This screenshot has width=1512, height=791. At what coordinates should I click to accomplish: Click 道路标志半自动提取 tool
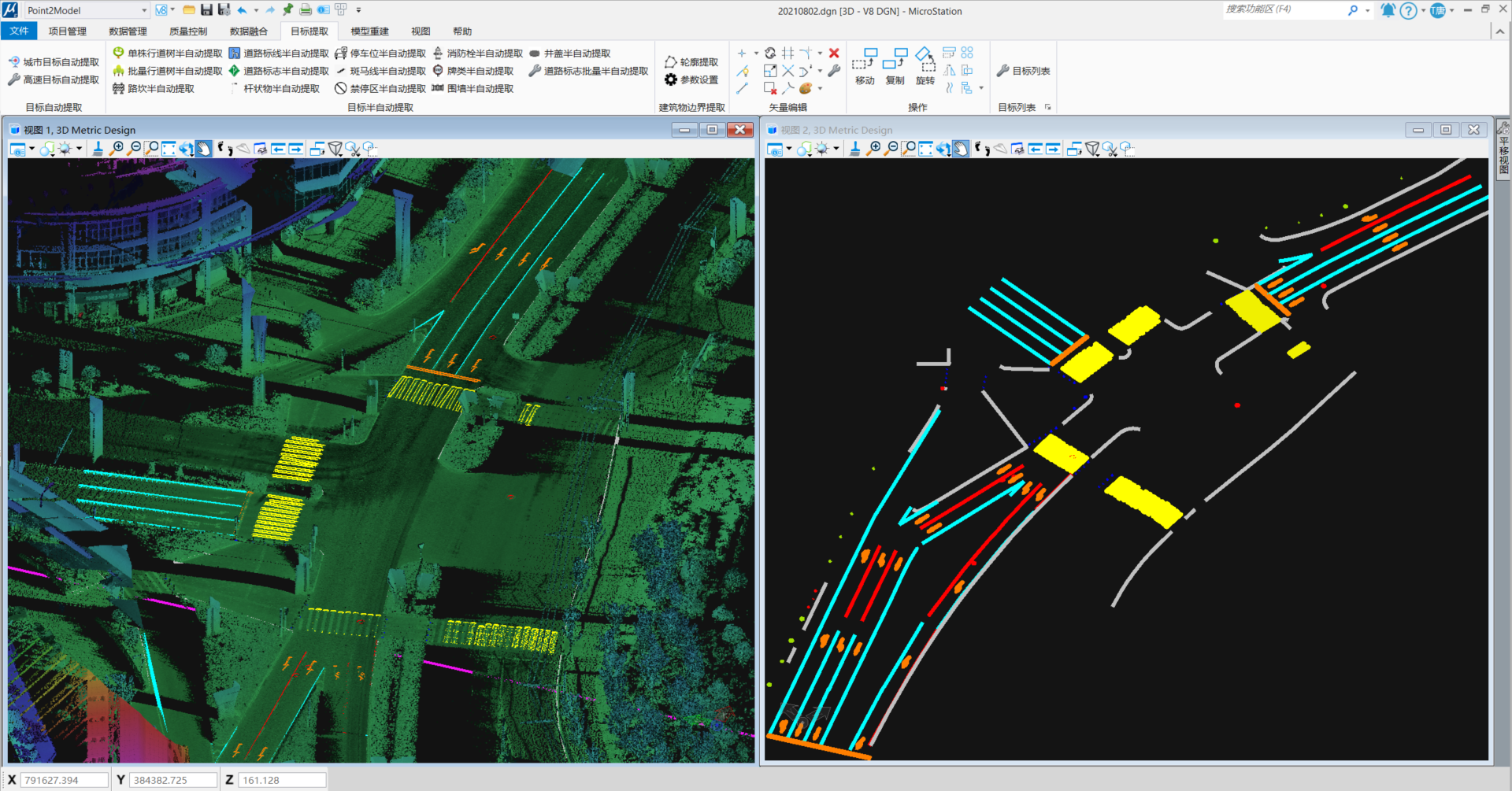click(279, 71)
